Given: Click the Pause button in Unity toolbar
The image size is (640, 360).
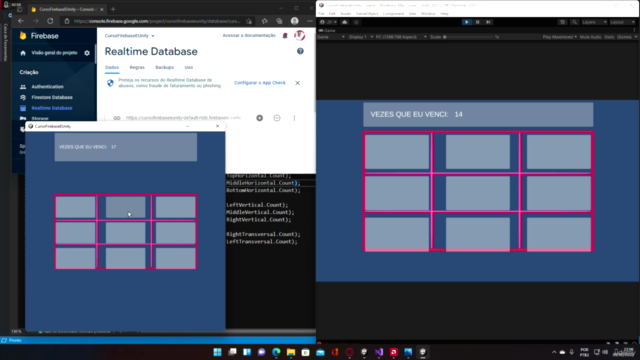Looking at the screenshot, I should click(478, 22).
